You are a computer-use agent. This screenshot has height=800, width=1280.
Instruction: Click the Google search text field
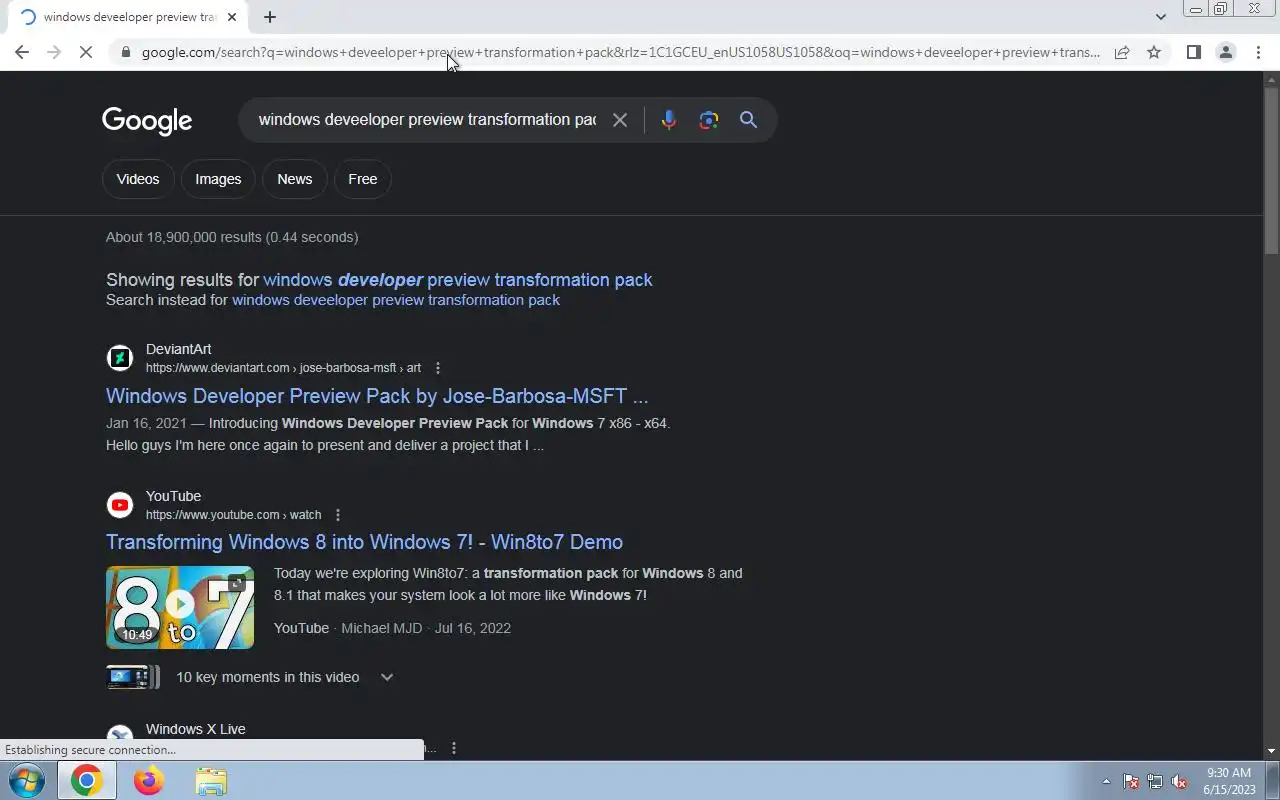(x=427, y=120)
